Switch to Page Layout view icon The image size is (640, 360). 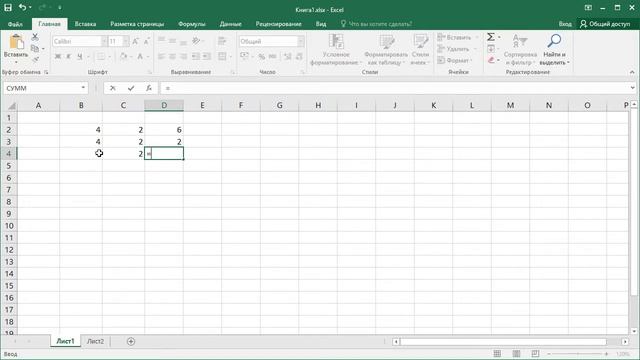[516, 353]
